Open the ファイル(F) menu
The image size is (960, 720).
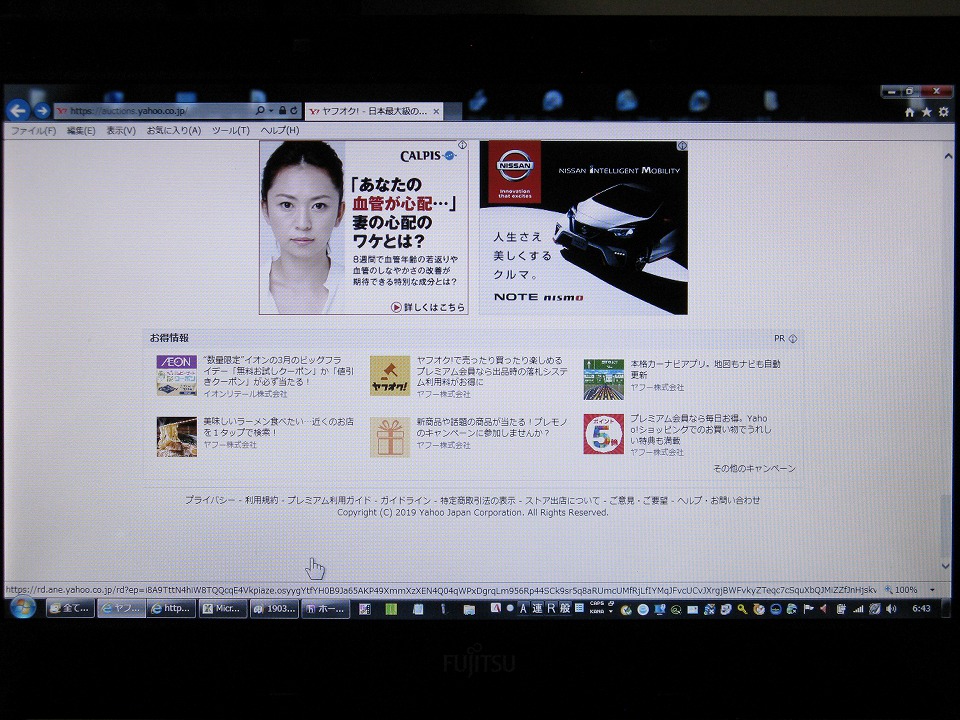click(x=33, y=130)
